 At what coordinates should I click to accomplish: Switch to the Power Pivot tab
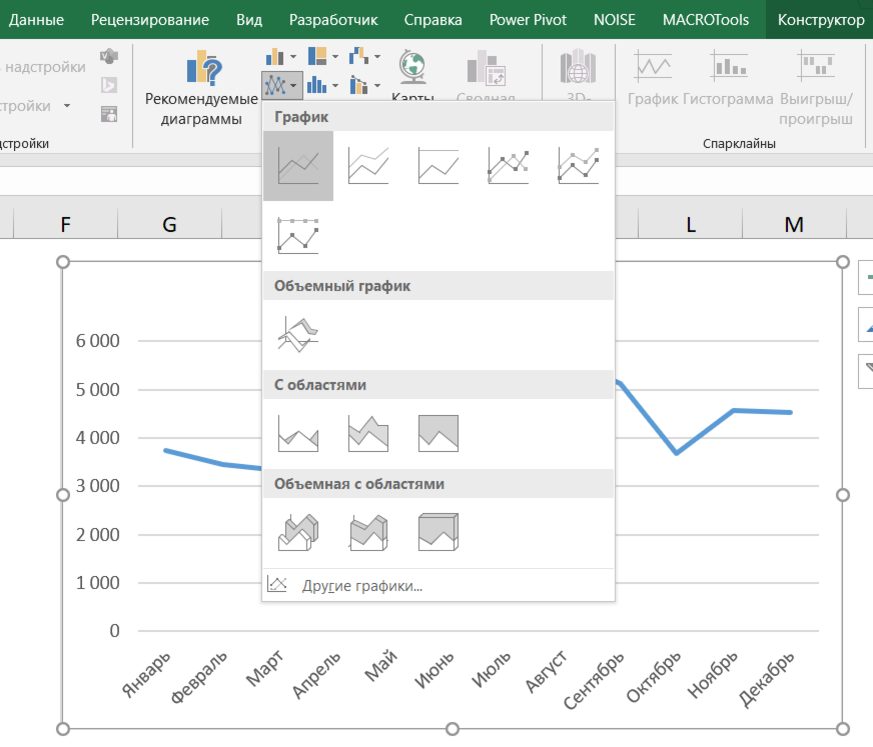point(527,19)
